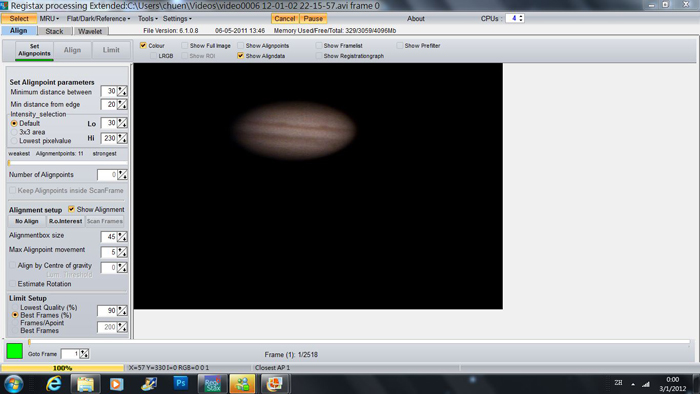
Task: Switch to the Stack tab
Action: click(x=54, y=31)
